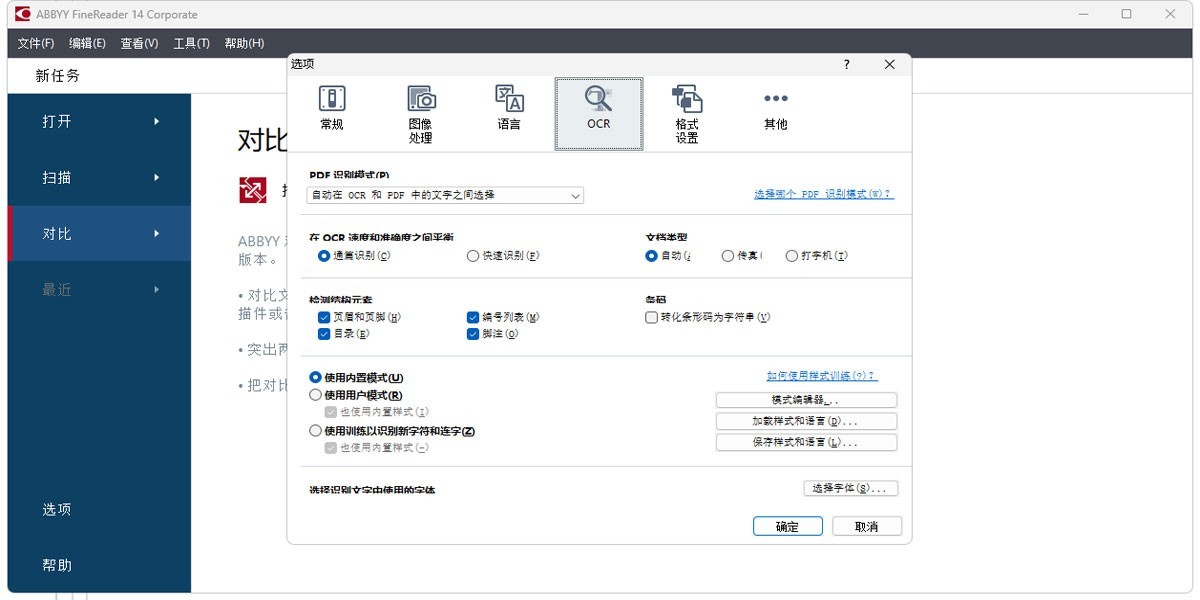Image resolution: width=1200 pixels, height=600 pixels.
Task: Open the PDF 识别模式 dropdown
Action: point(576,195)
